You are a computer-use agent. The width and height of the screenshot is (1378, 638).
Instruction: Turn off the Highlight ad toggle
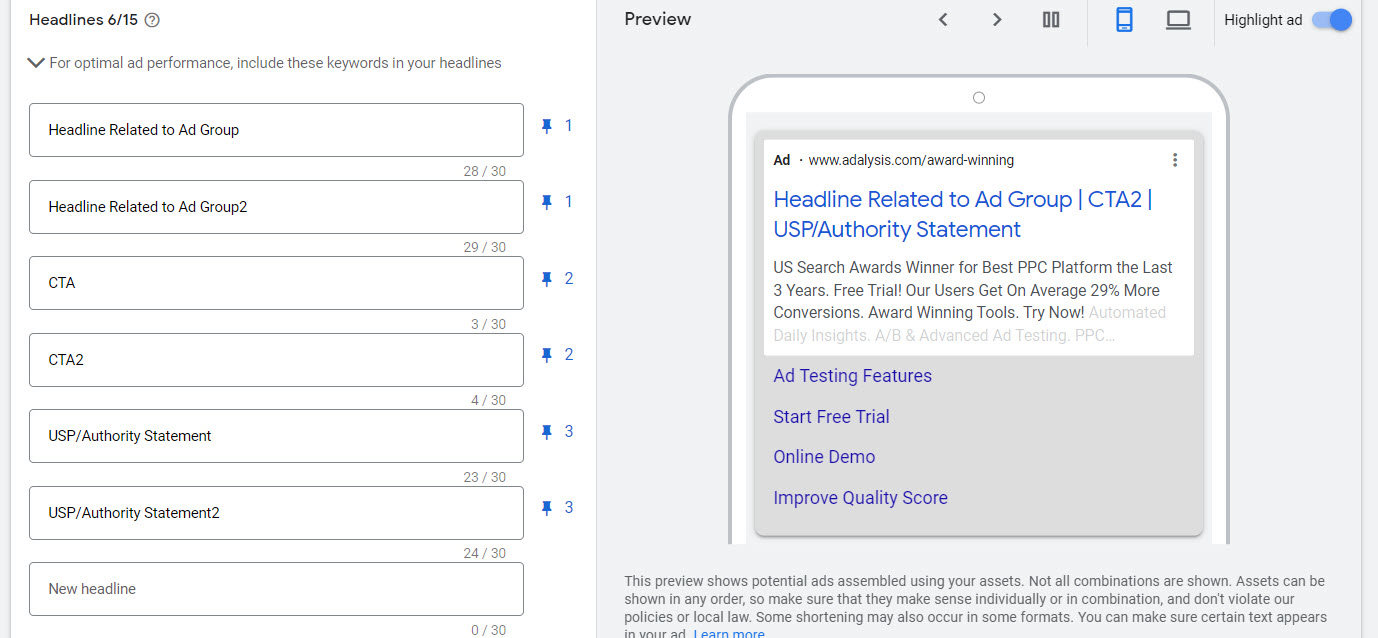[1331, 20]
